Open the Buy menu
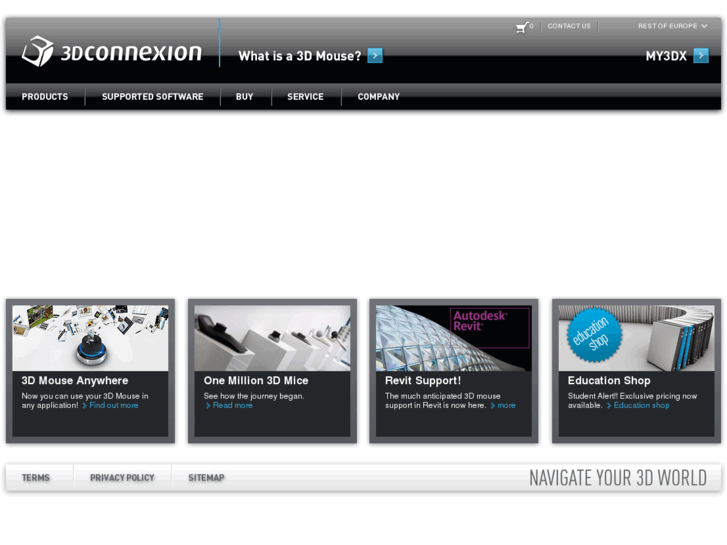 click(244, 96)
